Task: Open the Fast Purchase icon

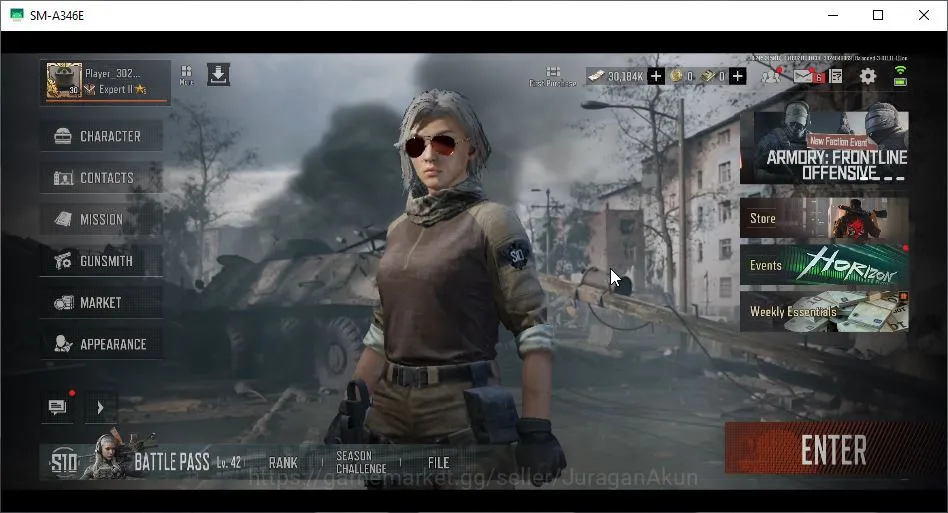Action: click(x=553, y=76)
